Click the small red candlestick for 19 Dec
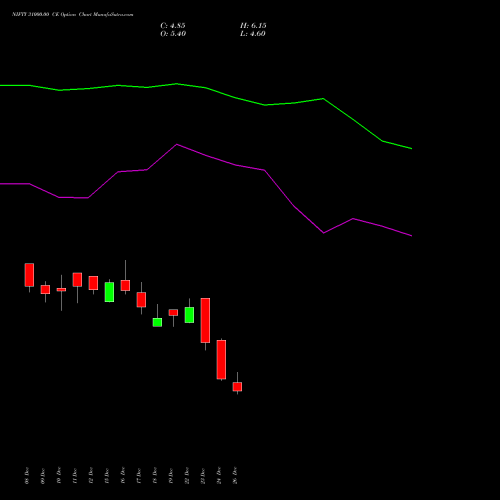The image size is (500, 500). coord(173,312)
